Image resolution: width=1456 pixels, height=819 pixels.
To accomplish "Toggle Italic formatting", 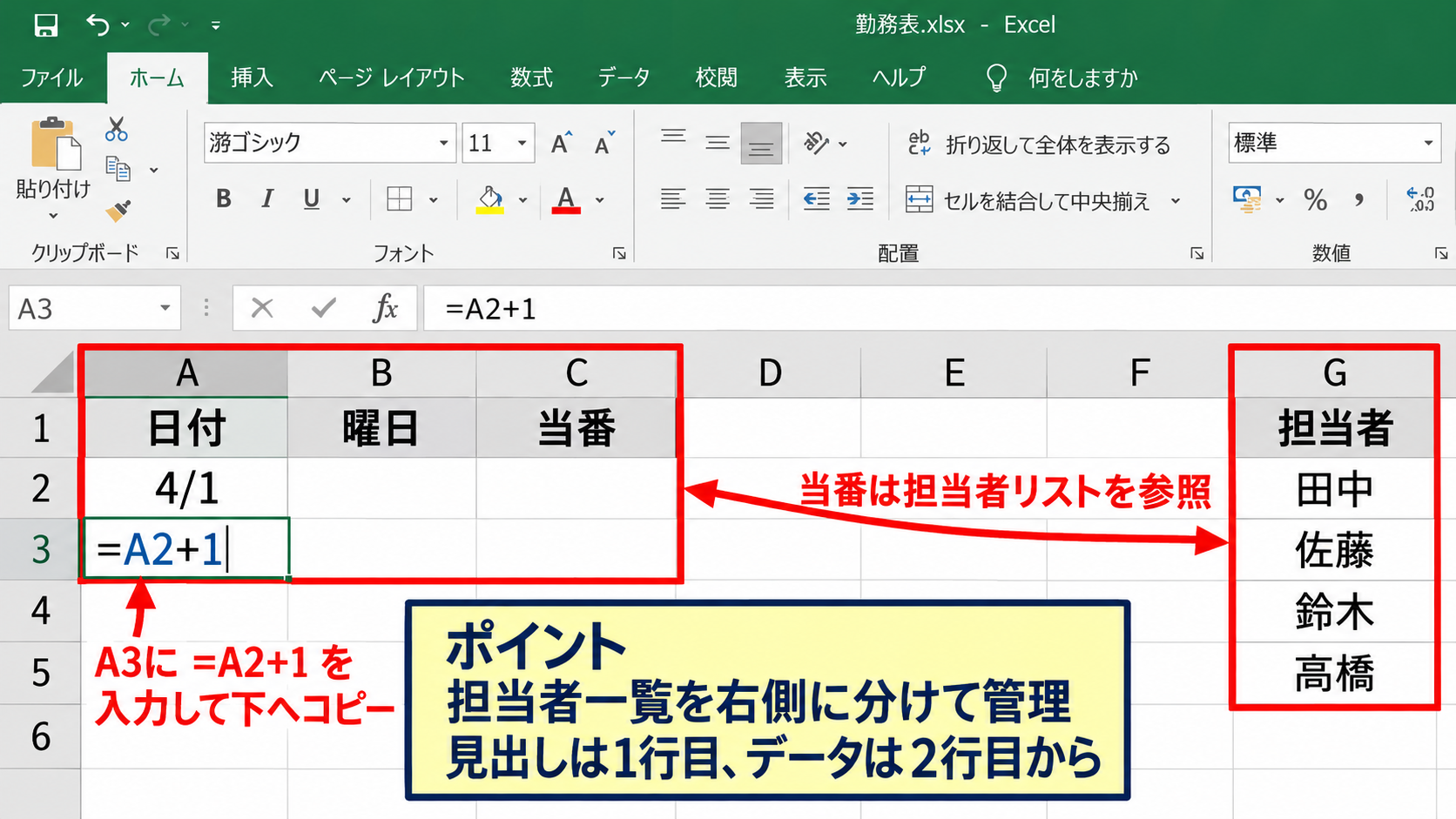I will [x=267, y=199].
